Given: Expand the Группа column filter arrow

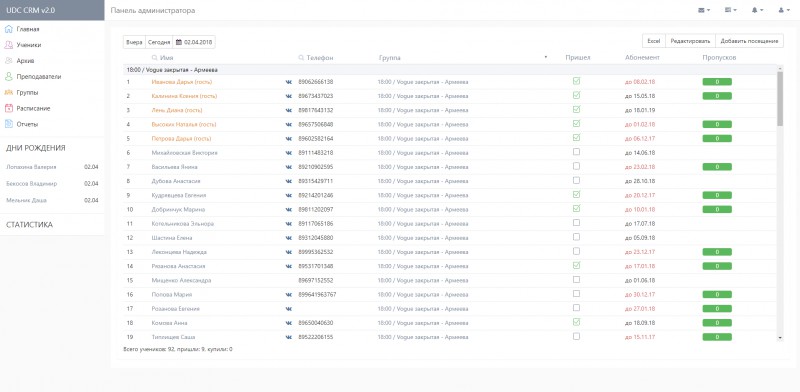Looking at the screenshot, I should point(546,57).
